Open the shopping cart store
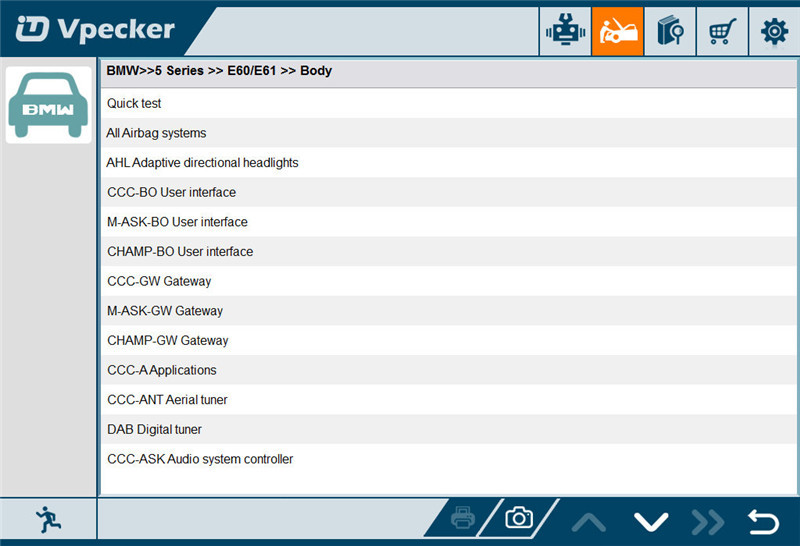 pyautogui.click(x=721, y=31)
